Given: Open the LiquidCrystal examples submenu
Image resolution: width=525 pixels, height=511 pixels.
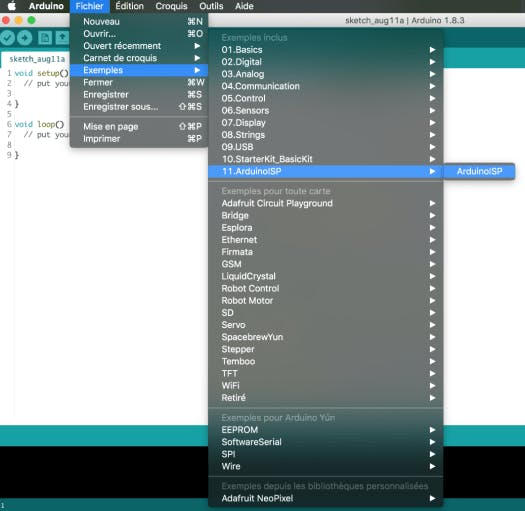Looking at the screenshot, I should point(325,276).
